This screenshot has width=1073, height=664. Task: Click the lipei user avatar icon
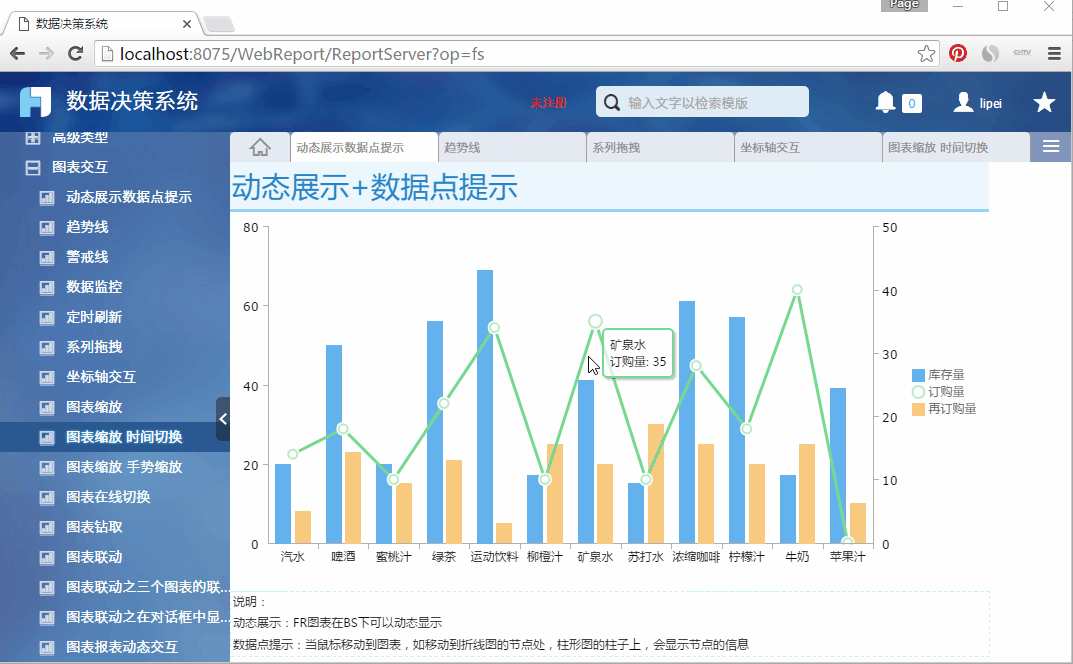pyautogui.click(x=961, y=101)
